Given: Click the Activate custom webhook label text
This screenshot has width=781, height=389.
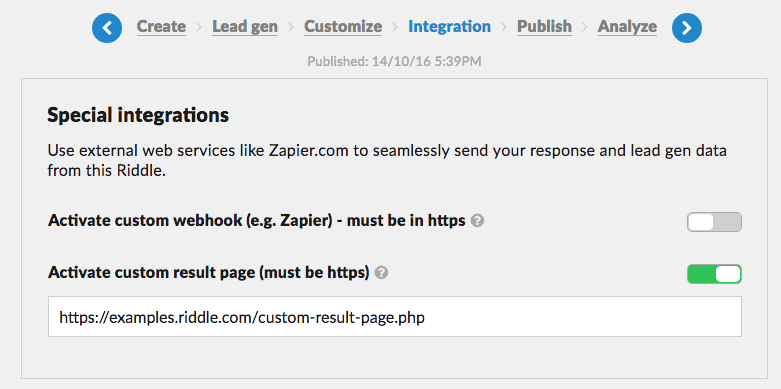Looking at the screenshot, I should coord(257,221).
